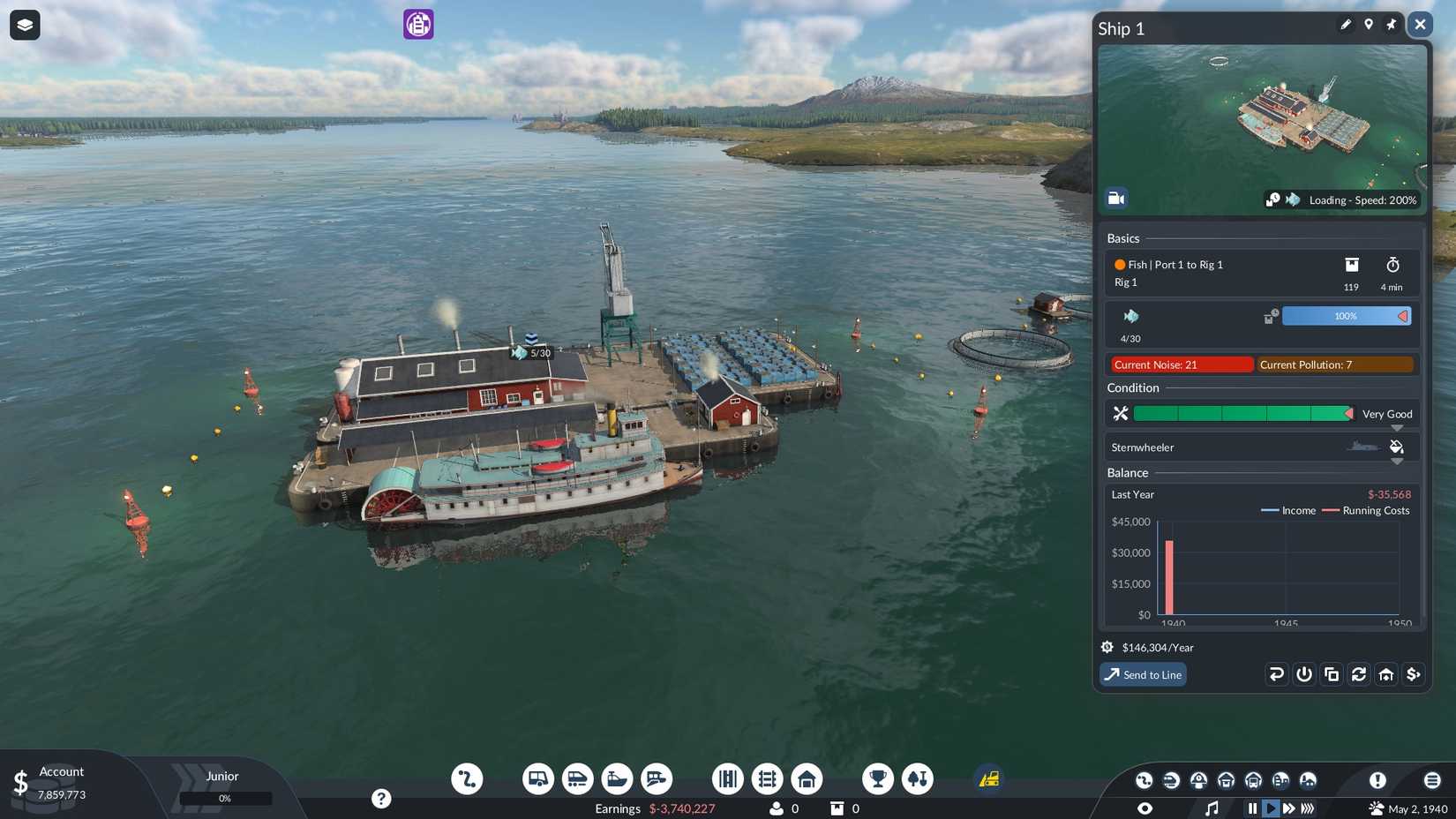1456x819 pixels.
Task: Open the vehicles list overview
Action: [1171, 780]
